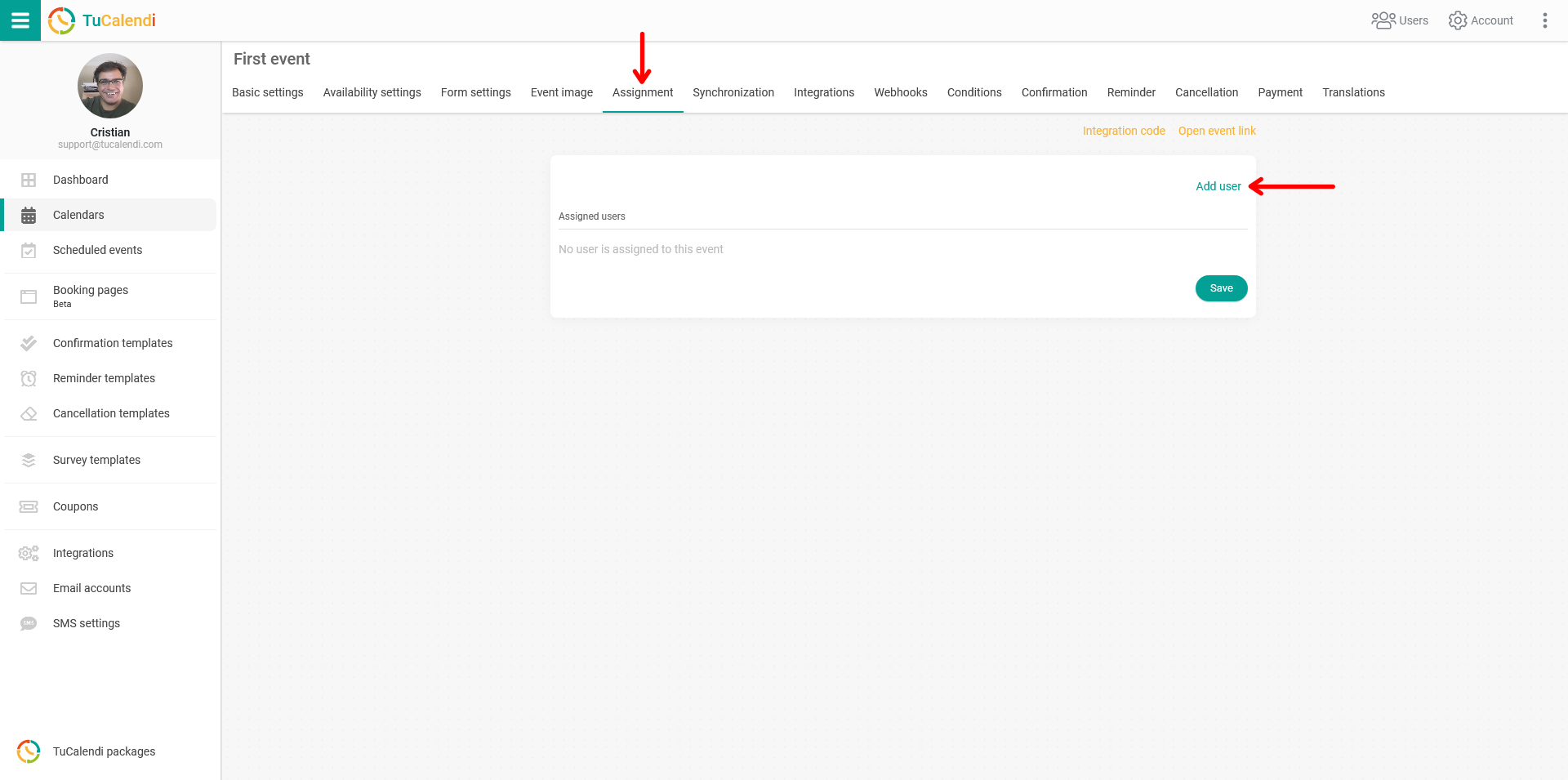Select the Scheduled events icon
1568x780 pixels.
click(x=29, y=250)
